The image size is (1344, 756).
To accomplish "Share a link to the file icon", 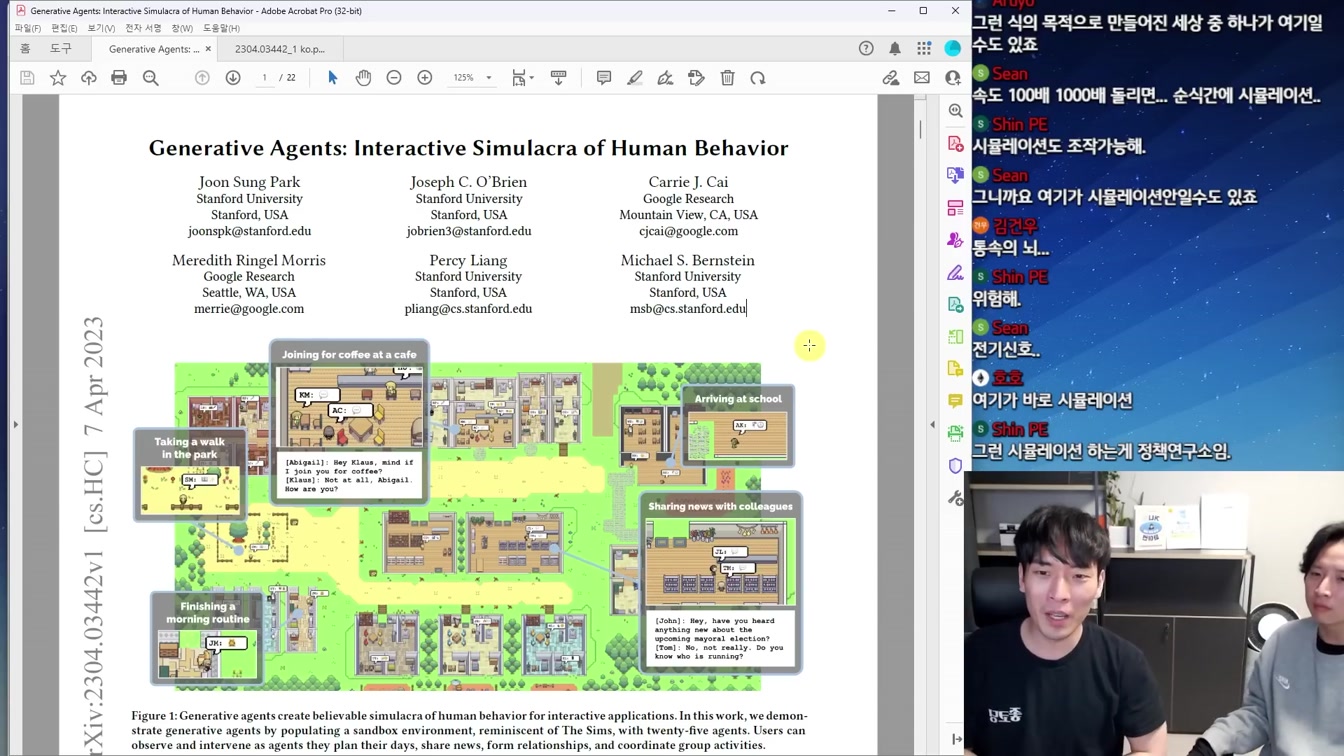I will click(891, 78).
